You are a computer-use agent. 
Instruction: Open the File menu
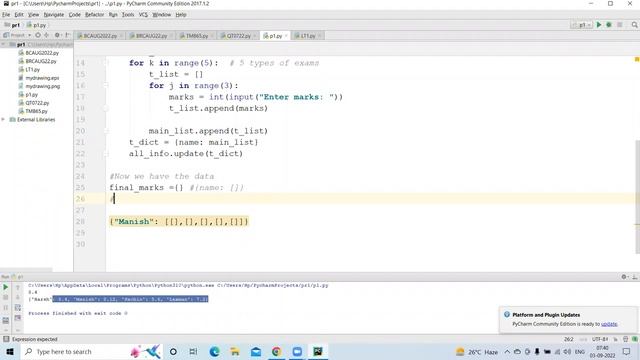point(6,15)
